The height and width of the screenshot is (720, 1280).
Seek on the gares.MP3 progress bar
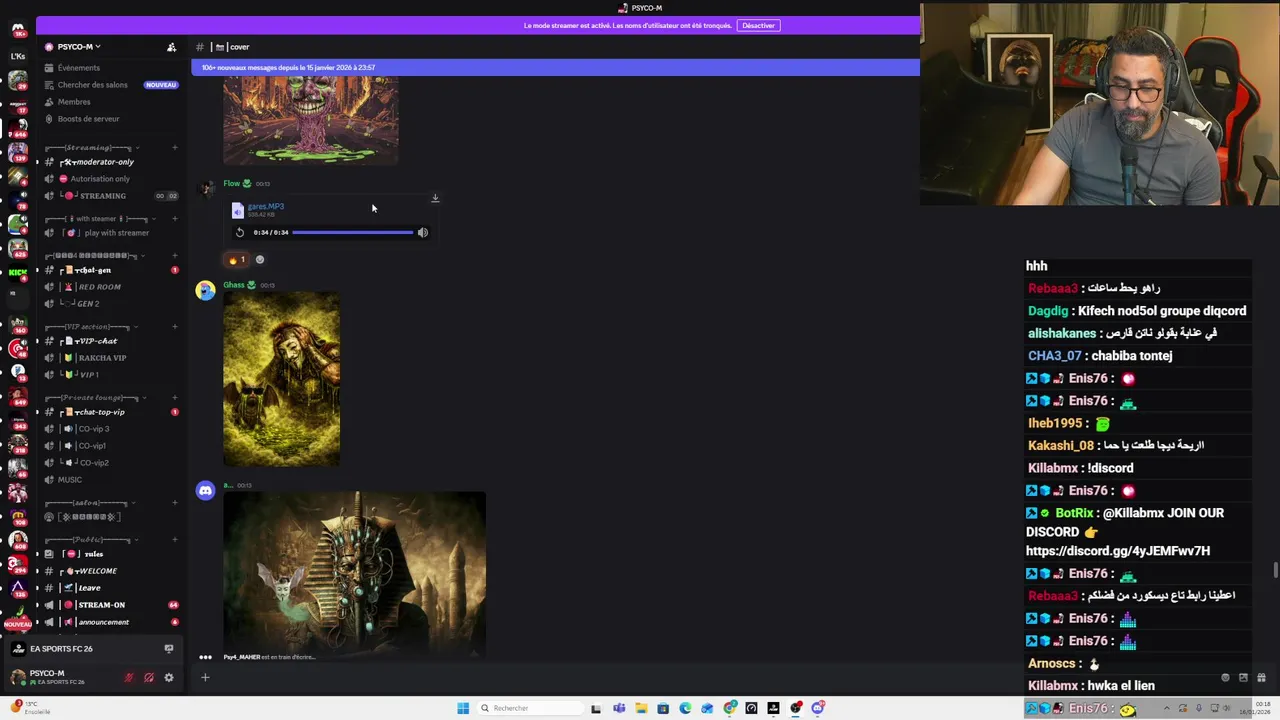352,233
